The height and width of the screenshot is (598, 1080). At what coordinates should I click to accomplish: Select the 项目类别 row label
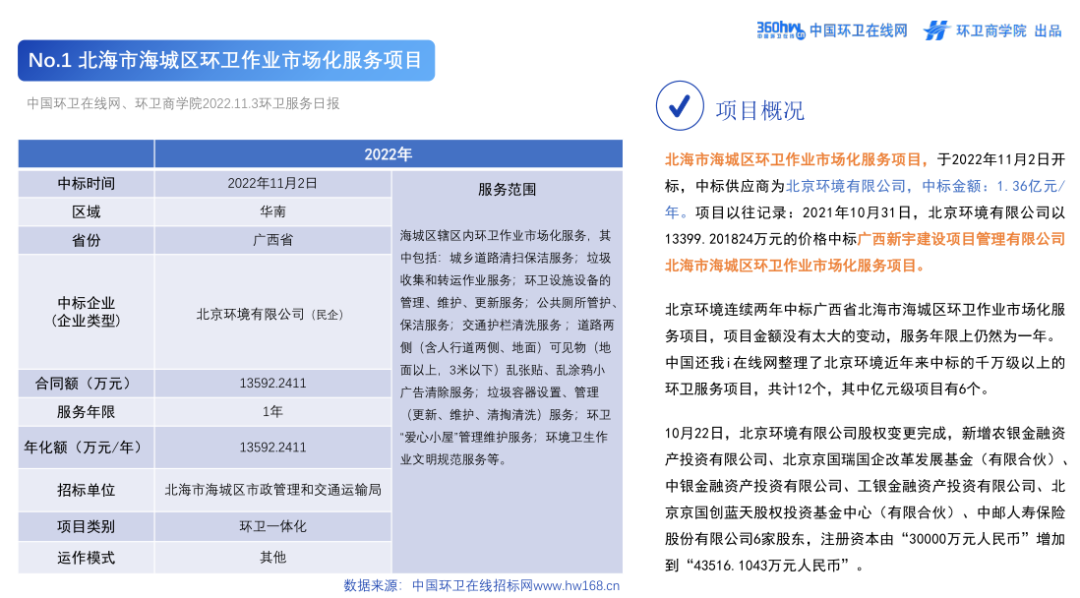(86, 527)
